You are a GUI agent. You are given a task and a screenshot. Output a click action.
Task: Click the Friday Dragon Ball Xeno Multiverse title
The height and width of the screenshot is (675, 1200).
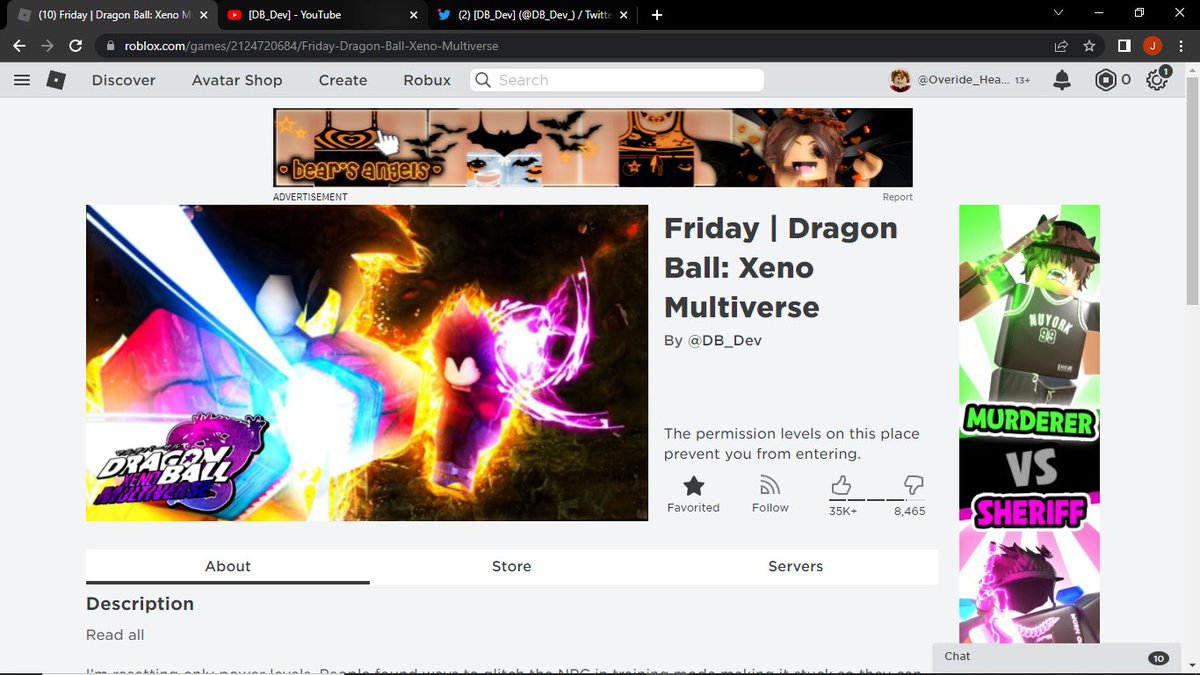click(x=781, y=267)
